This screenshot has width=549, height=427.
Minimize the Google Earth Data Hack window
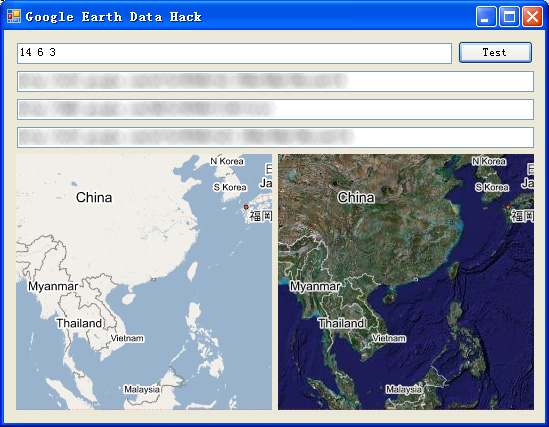[x=486, y=16]
